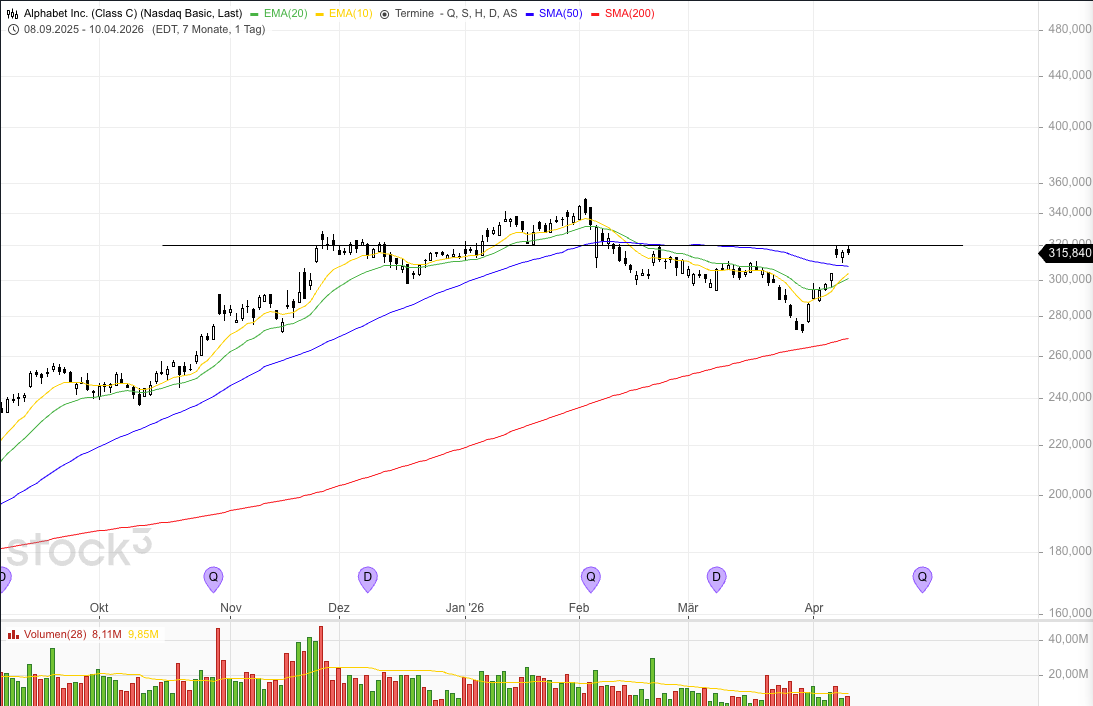The image size is (1093, 706).
Task: Open the Q event marker just before Nov
Action: pos(213,578)
